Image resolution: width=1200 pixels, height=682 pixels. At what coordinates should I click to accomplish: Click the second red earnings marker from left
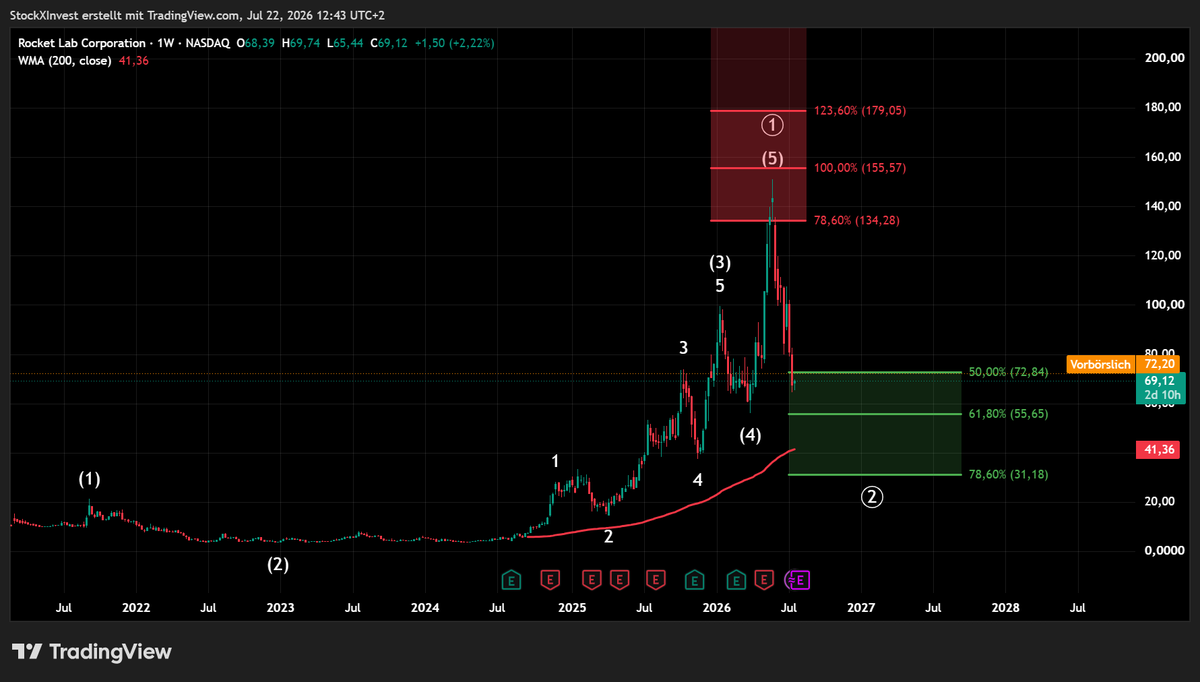(591, 578)
